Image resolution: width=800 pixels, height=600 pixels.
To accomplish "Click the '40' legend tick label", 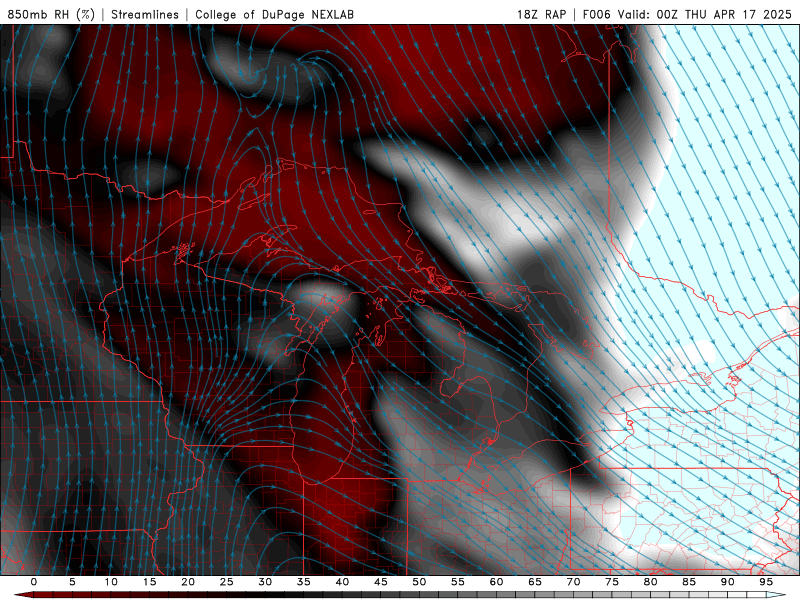I will pyautogui.click(x=342, y=582).
